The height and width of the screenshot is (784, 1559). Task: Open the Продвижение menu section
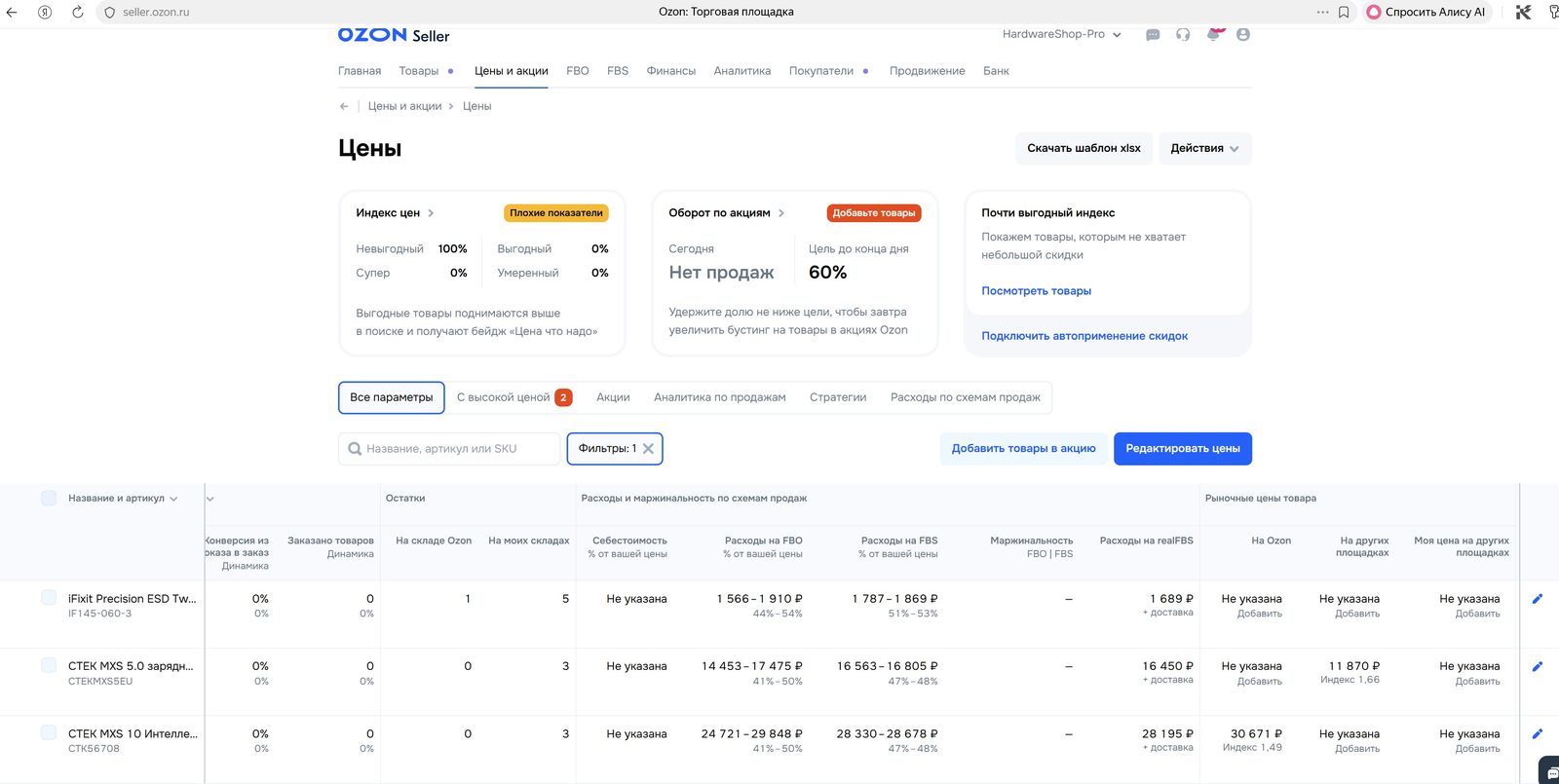point(928,71)
